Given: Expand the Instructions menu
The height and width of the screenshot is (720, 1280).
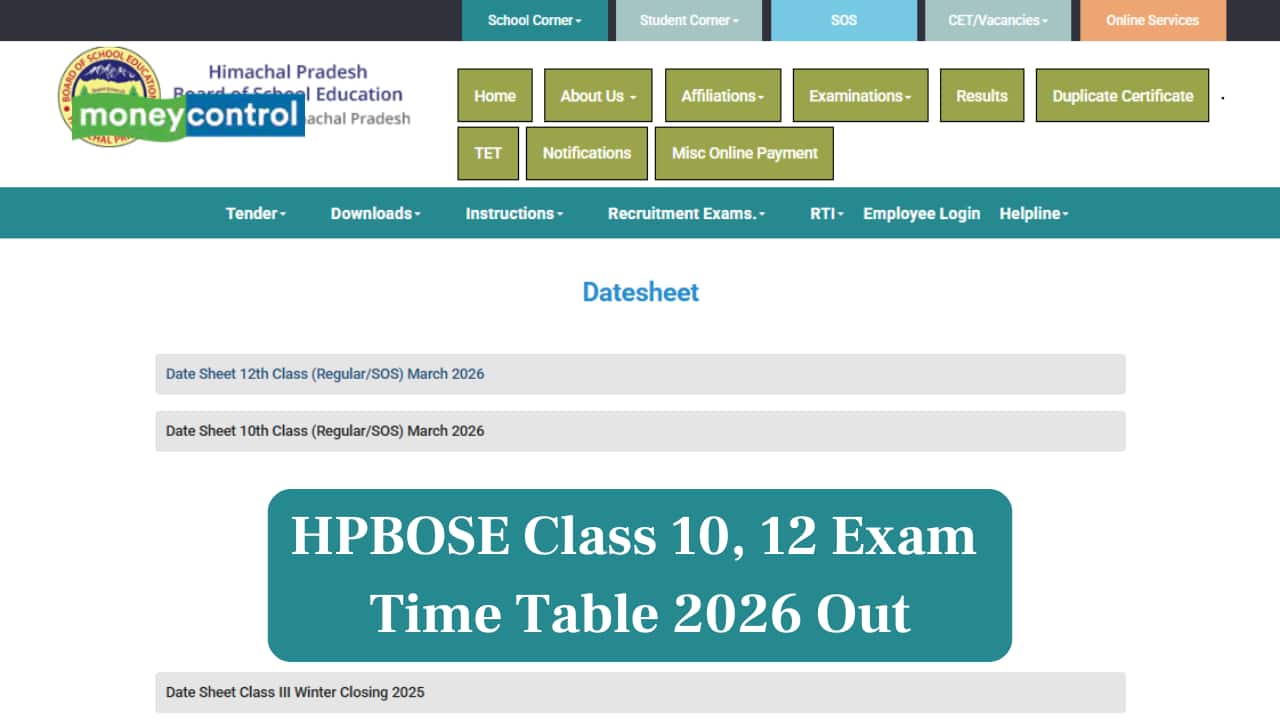Looking at the screenshot, I should pyautogui.click(x=514, y=213).
